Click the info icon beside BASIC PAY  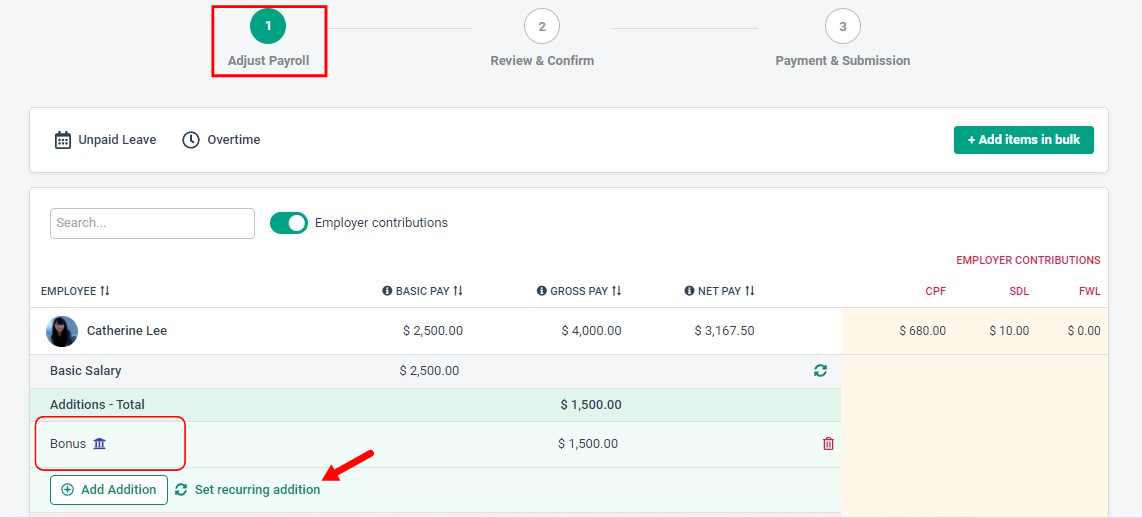pyautogui.click(x=387, y=291)
